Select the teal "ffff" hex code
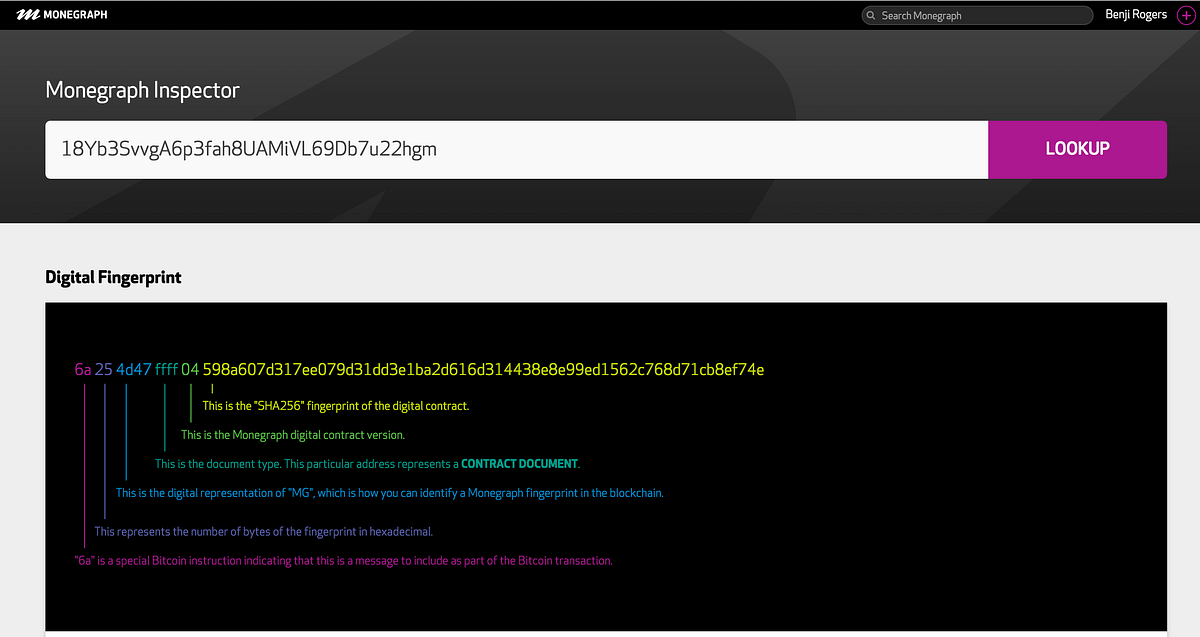 coord(167,369)
